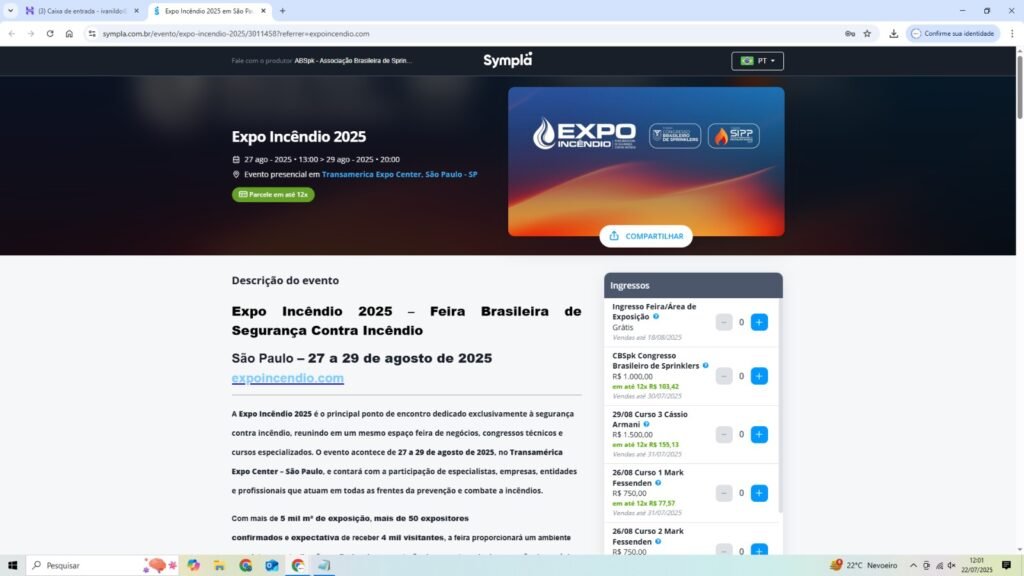The height and width of the screenshot is (576, 1024).
Task: Open the browser downloads icon
Action: (x=893, y=33)
